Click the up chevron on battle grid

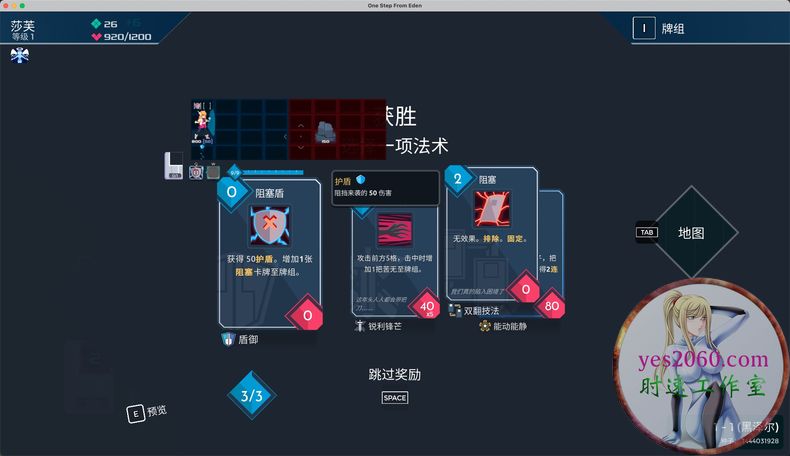coord(302,126)
